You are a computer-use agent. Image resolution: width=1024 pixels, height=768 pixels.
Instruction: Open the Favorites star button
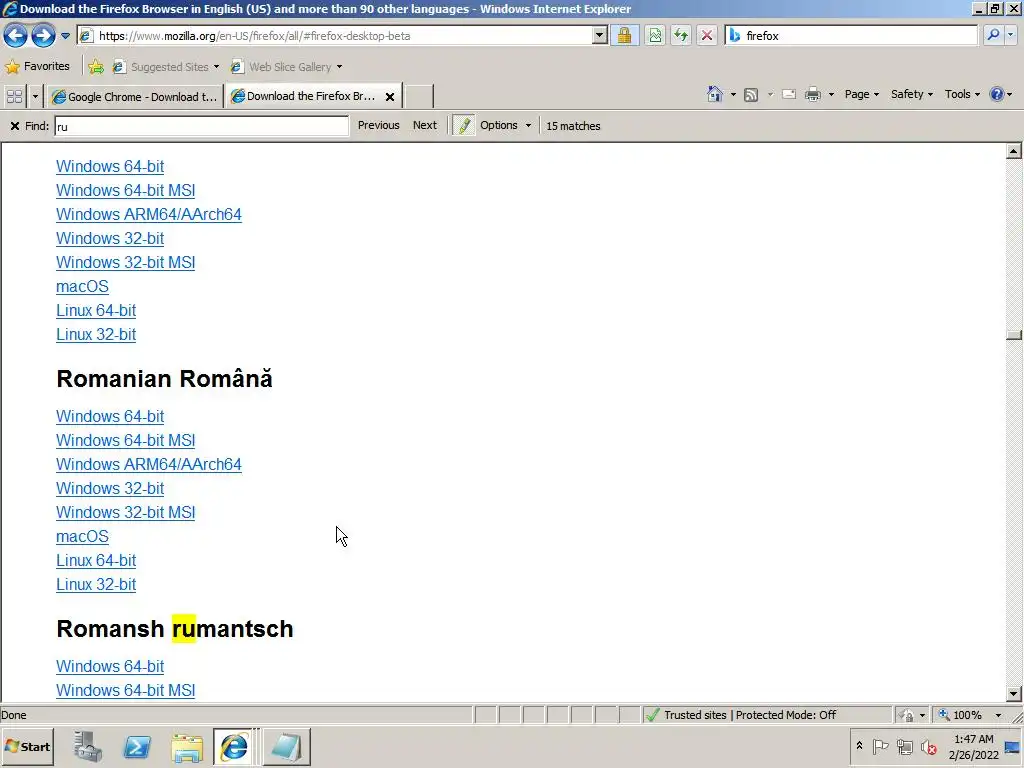(x=37, y=66)
